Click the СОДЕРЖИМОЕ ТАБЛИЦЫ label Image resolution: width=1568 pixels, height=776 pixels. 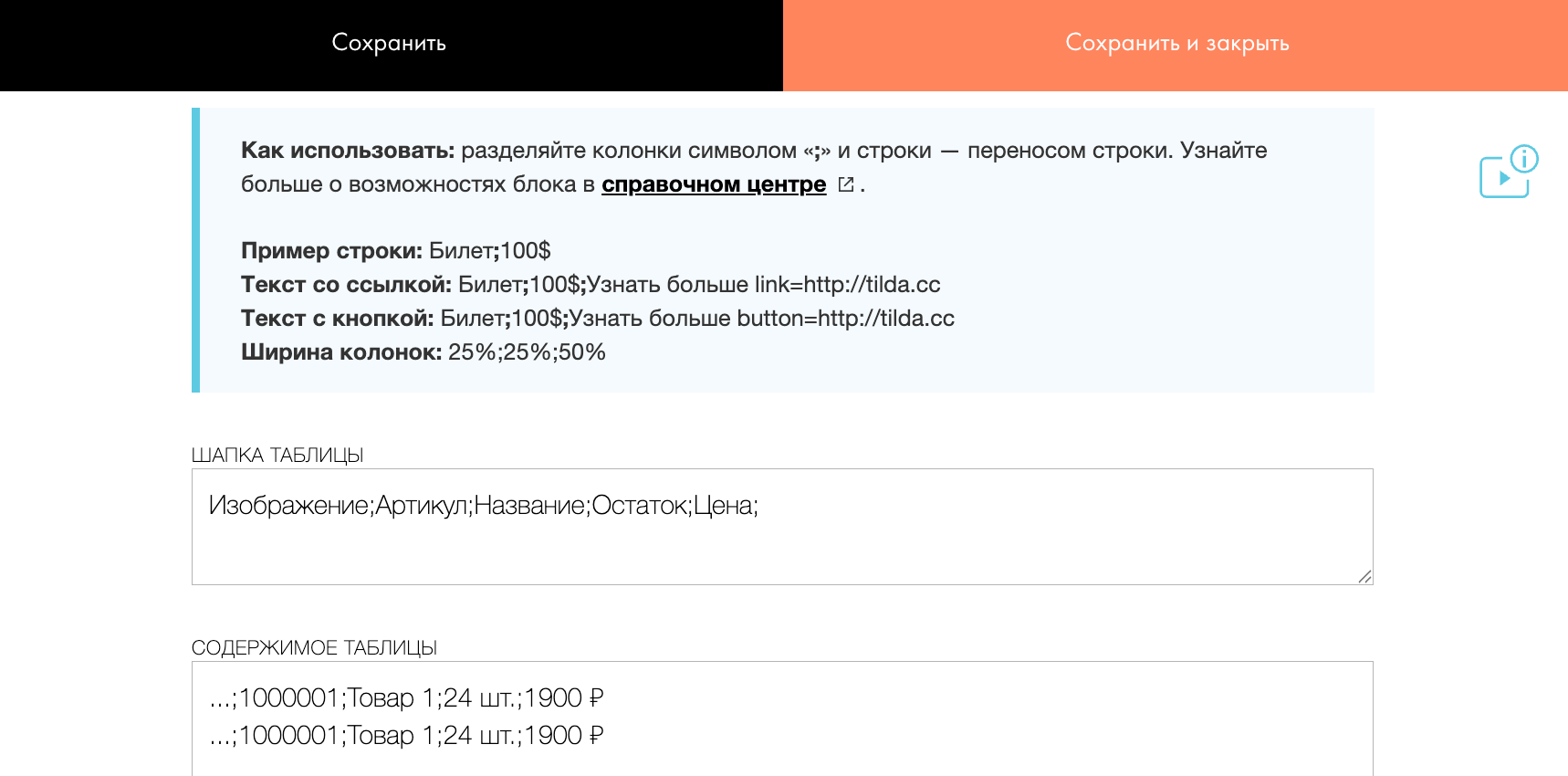[x=314, y=648]
